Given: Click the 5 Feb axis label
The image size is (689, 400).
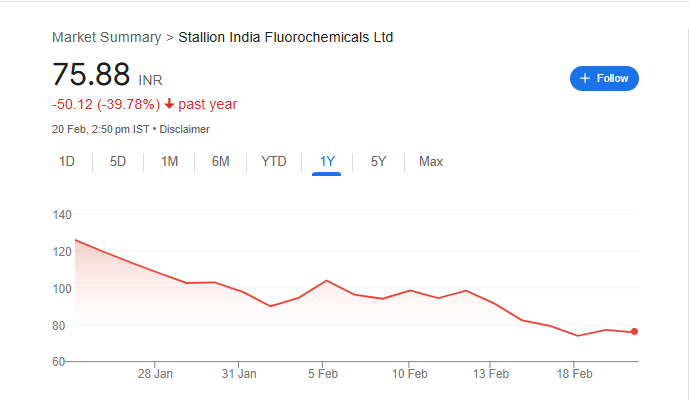Looking at the screenshot, I should 323,374.
